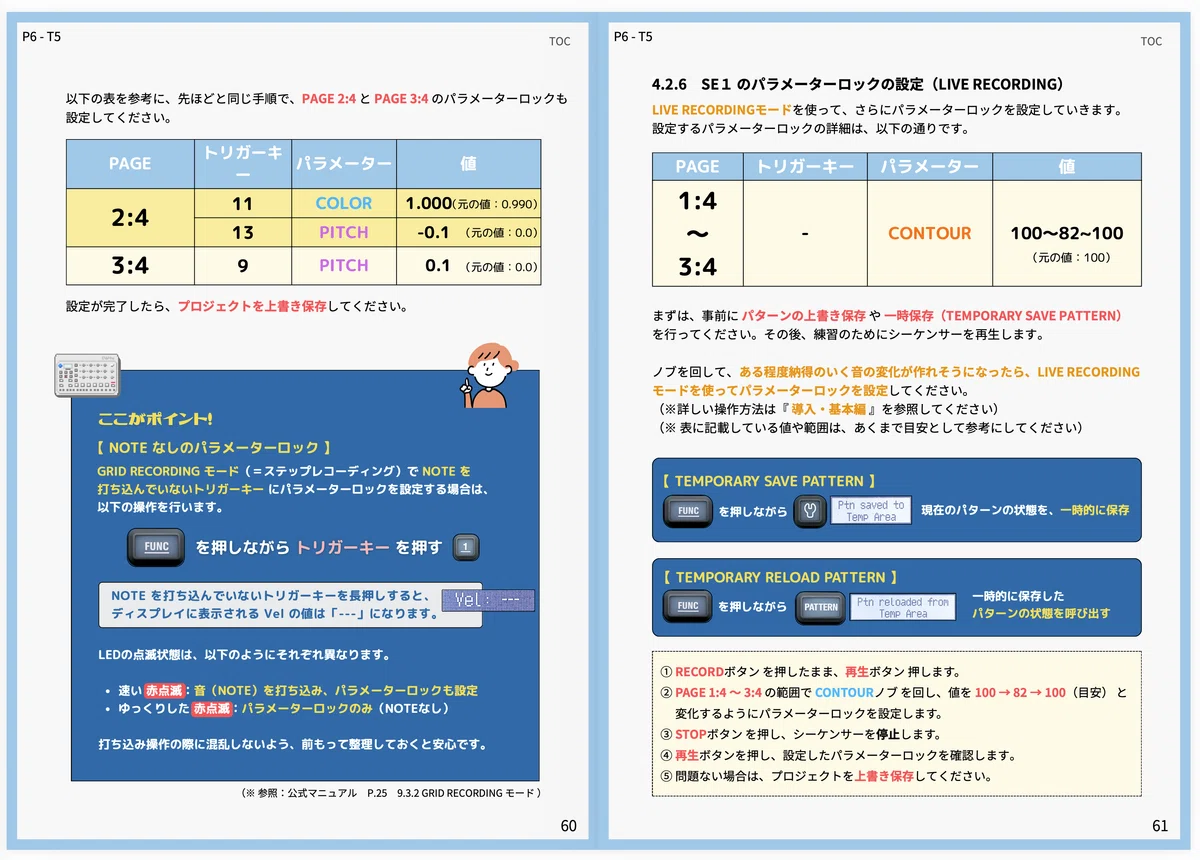
Task: Click the TOC link on page 61
Action: click(1151, 42)
